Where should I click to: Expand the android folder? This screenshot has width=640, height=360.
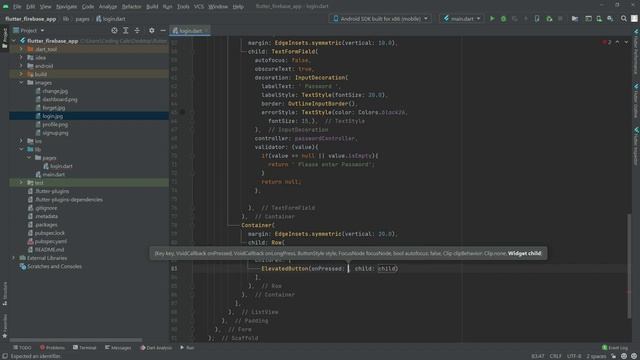(21, 66)
